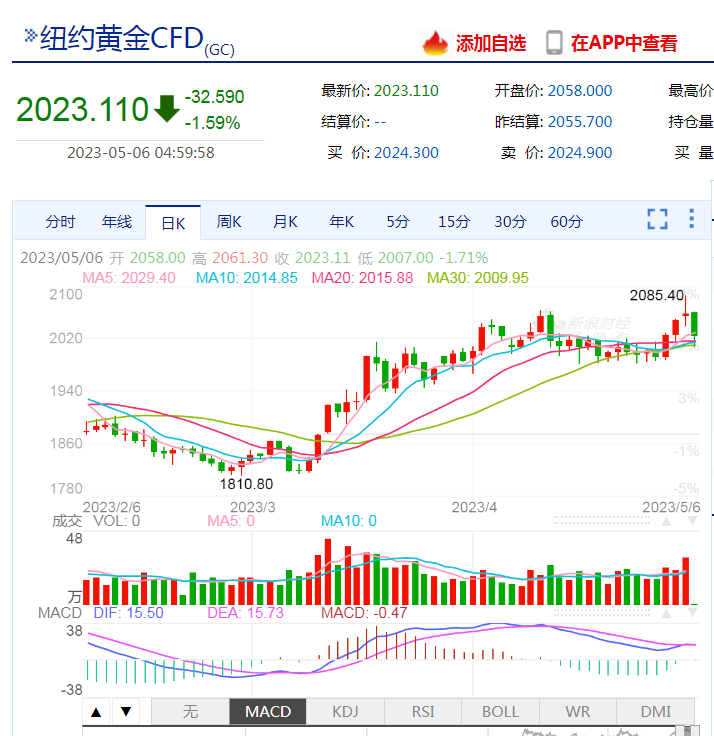Screen dimensions: 714x736
Task: Click the MA30: 2009.95 legend label
Action: coord(478,278)
